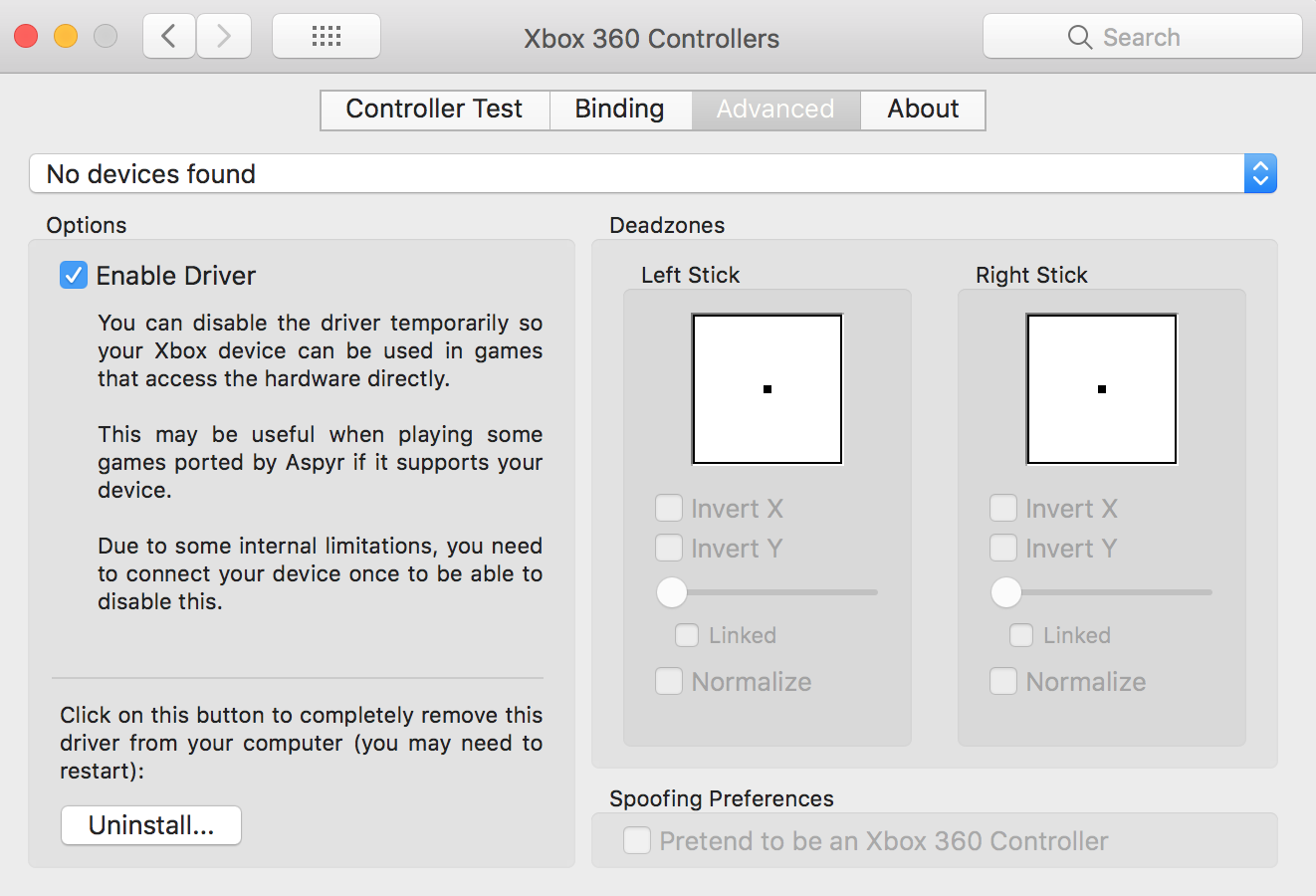1316x896 pixels.
Task: Enable Normalize for the Right Stick
Action: pyautogui.click(x=1003, y=681)
